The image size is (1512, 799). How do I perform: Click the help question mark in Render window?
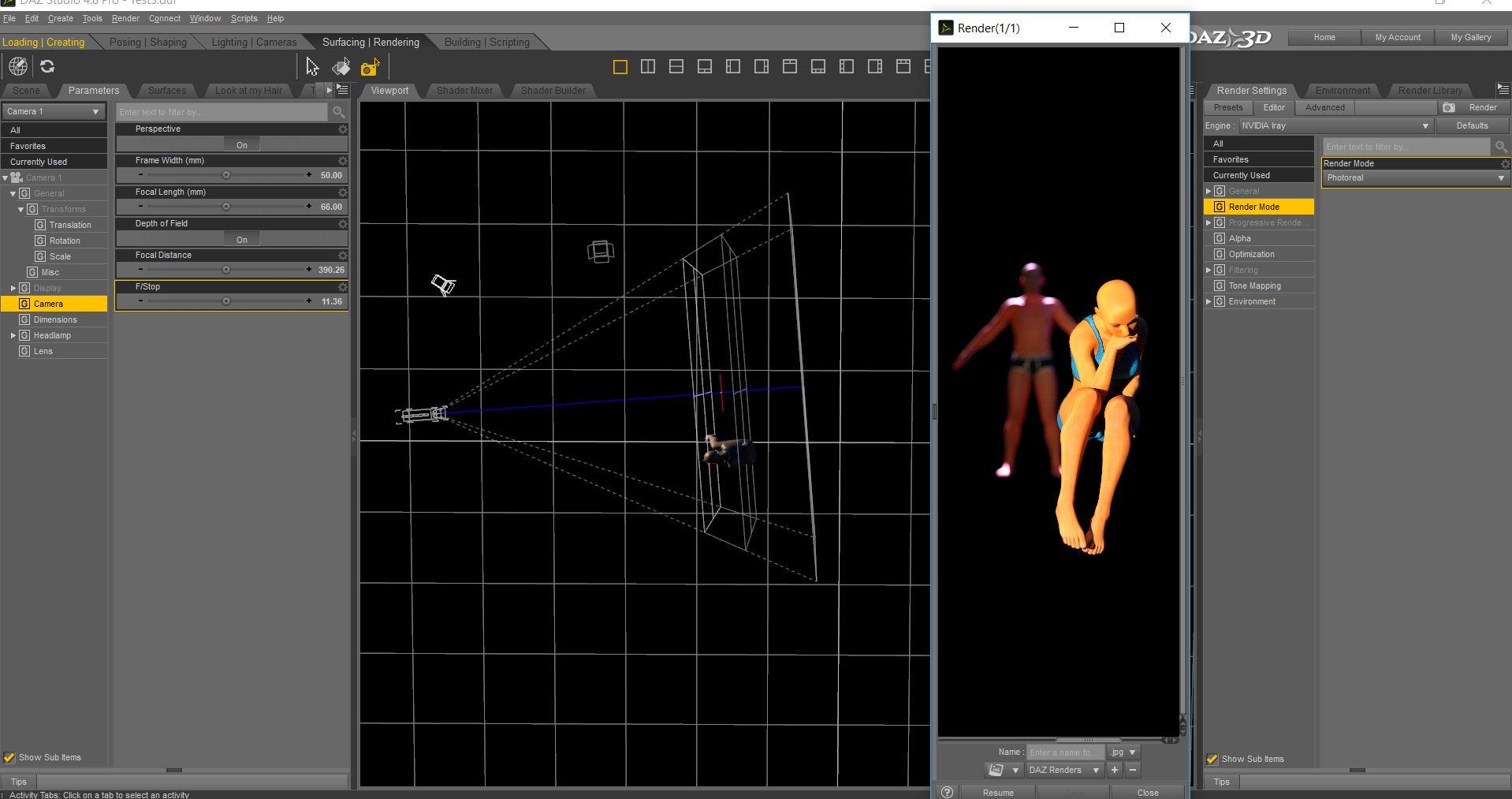pyautogui.click(x=947, y=792)
